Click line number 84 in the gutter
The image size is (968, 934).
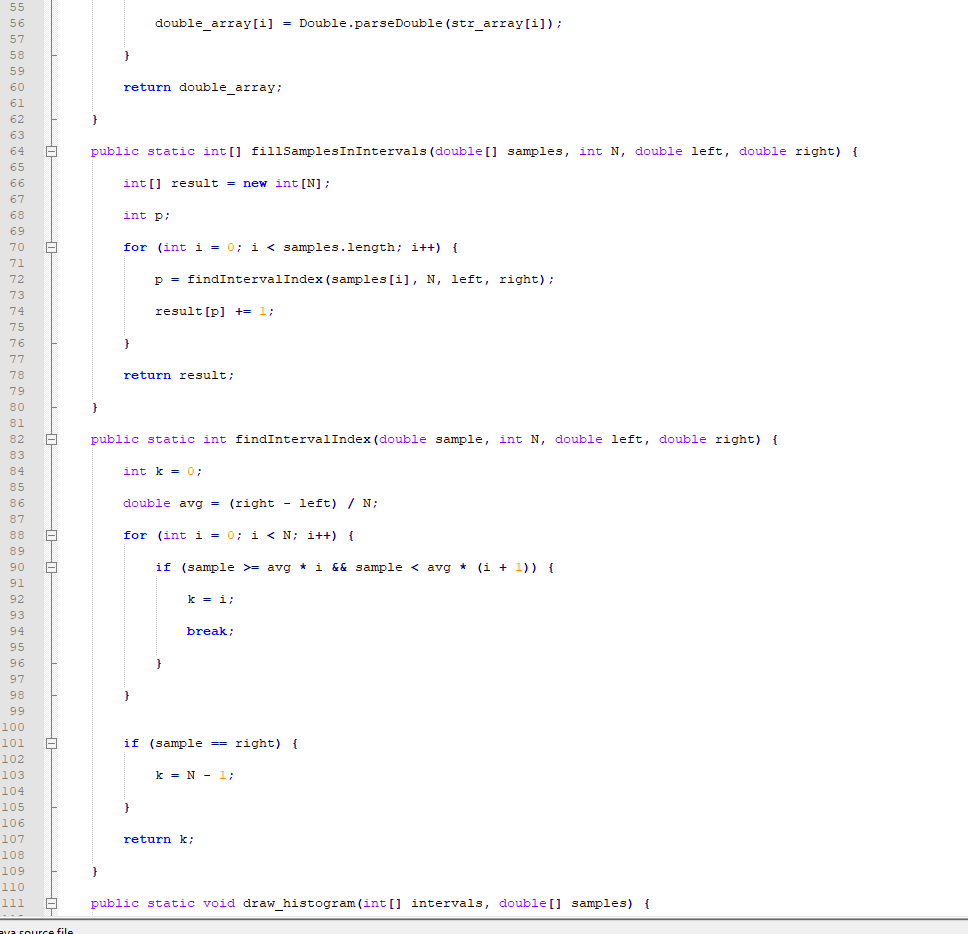pos(17,471)
